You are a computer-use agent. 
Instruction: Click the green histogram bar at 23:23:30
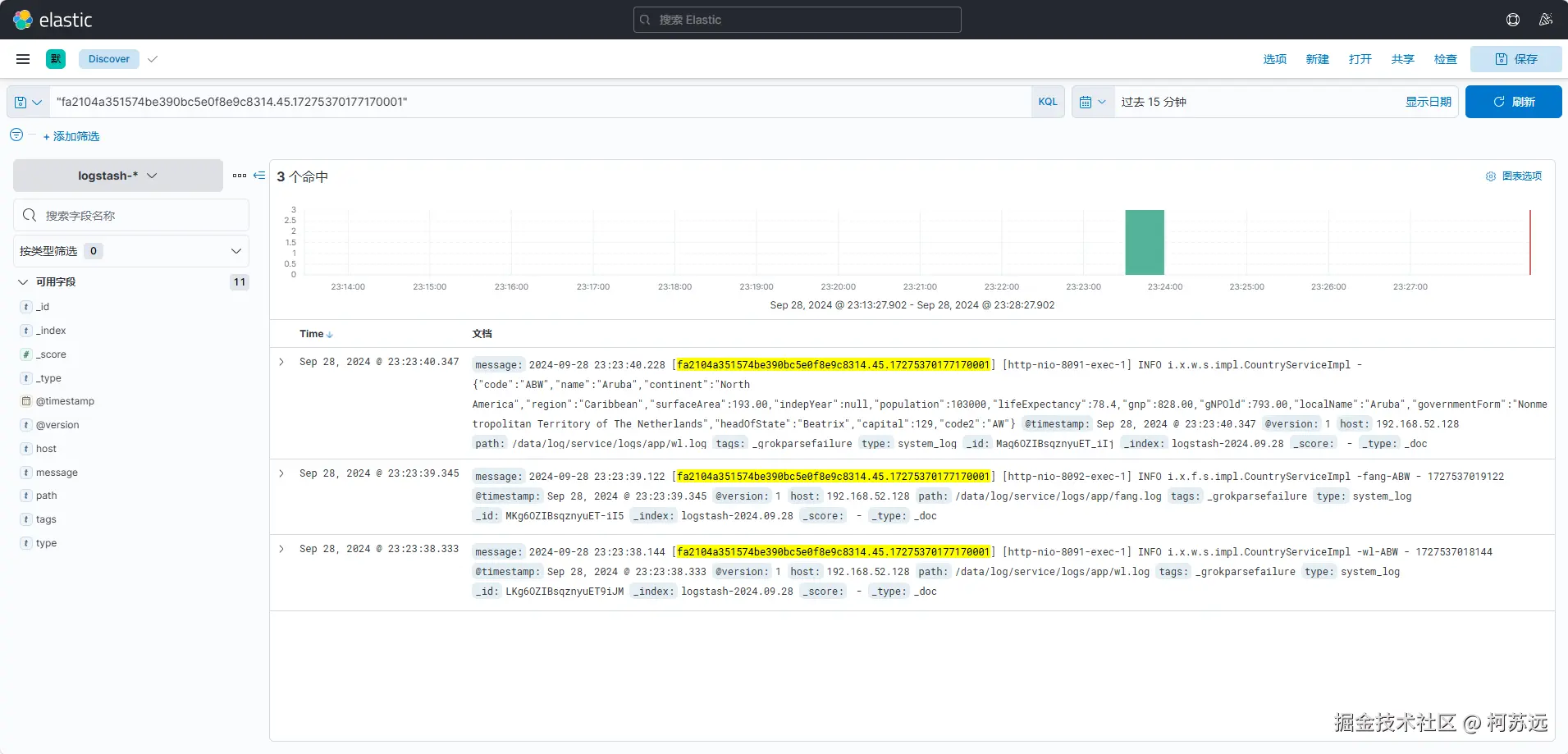pos(1145,242)
